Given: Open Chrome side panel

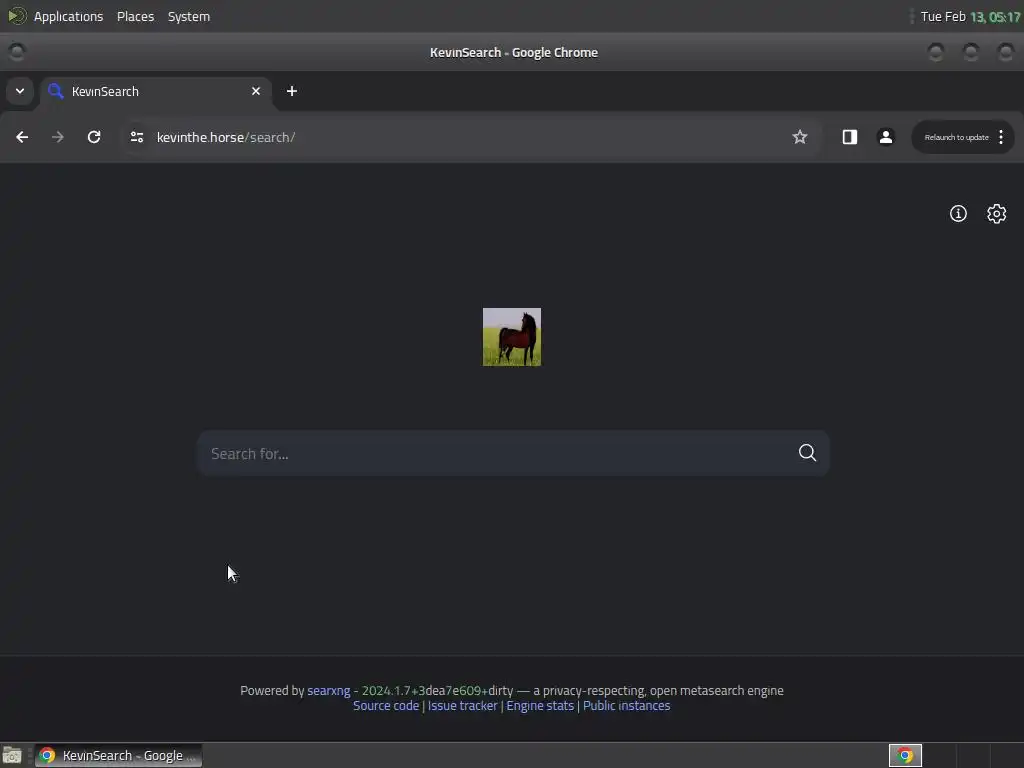Looking at the screenshot, I should click(849, 137).
